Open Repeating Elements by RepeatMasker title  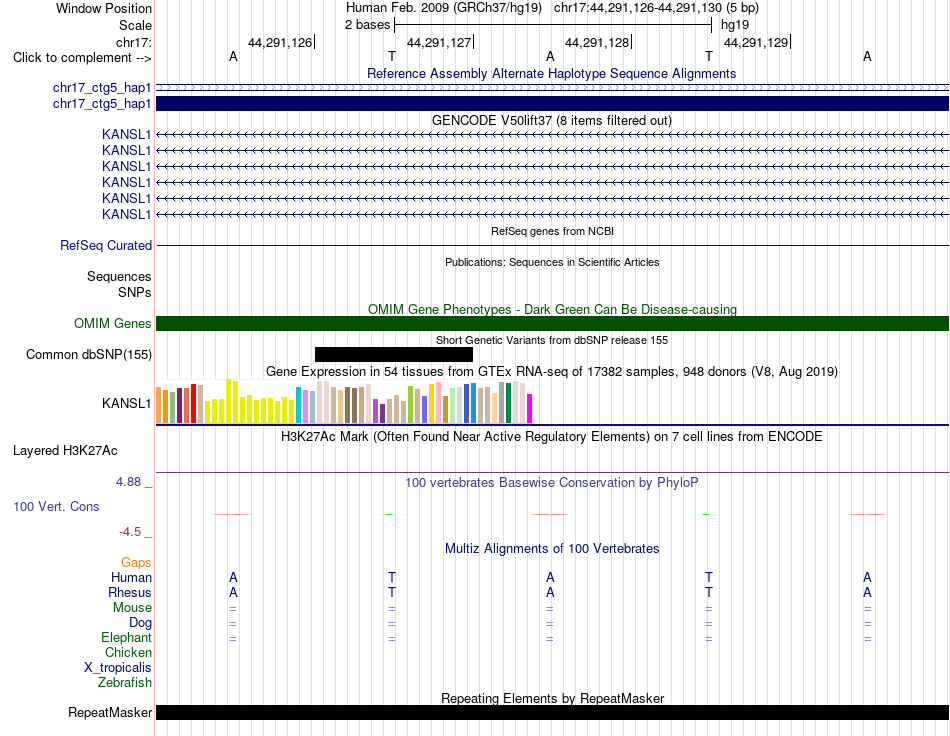coord(552,698)
